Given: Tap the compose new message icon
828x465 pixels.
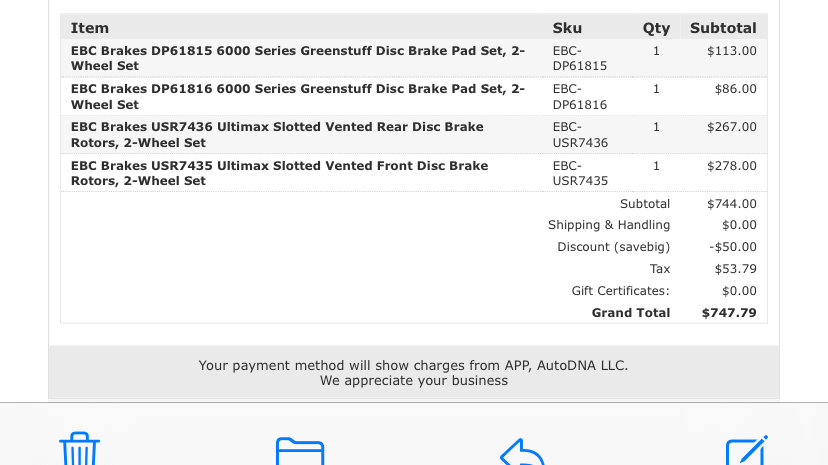Looking at the screenshot, I should pyautogui.click(x=746, y=450).
